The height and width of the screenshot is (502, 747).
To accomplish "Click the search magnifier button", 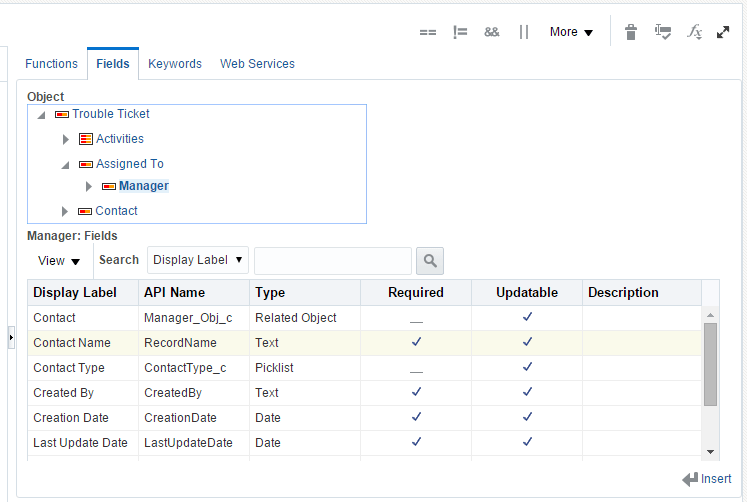I will [x=430, y=261].
